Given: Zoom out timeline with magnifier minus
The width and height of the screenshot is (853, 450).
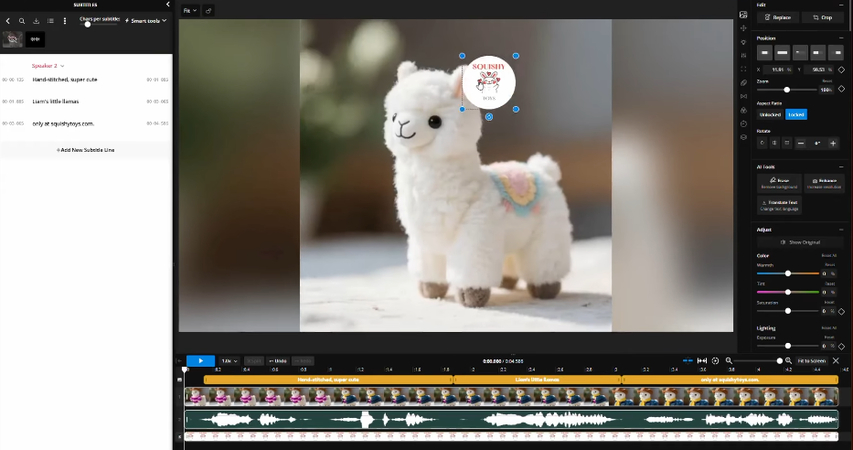Looking at the screenshot, I should [729, 360].
